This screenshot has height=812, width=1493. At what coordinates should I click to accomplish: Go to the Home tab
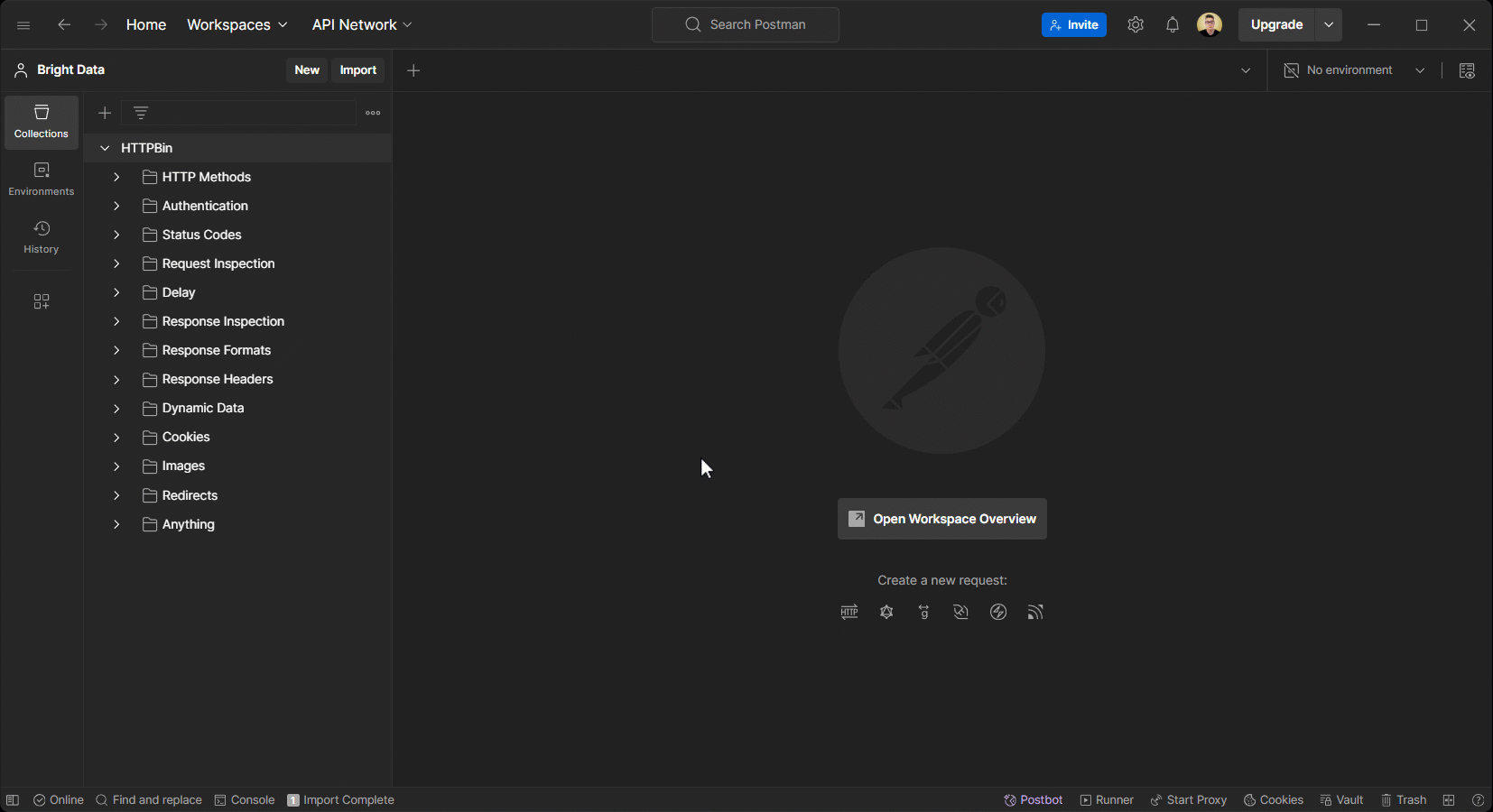[x=145, y=24]
